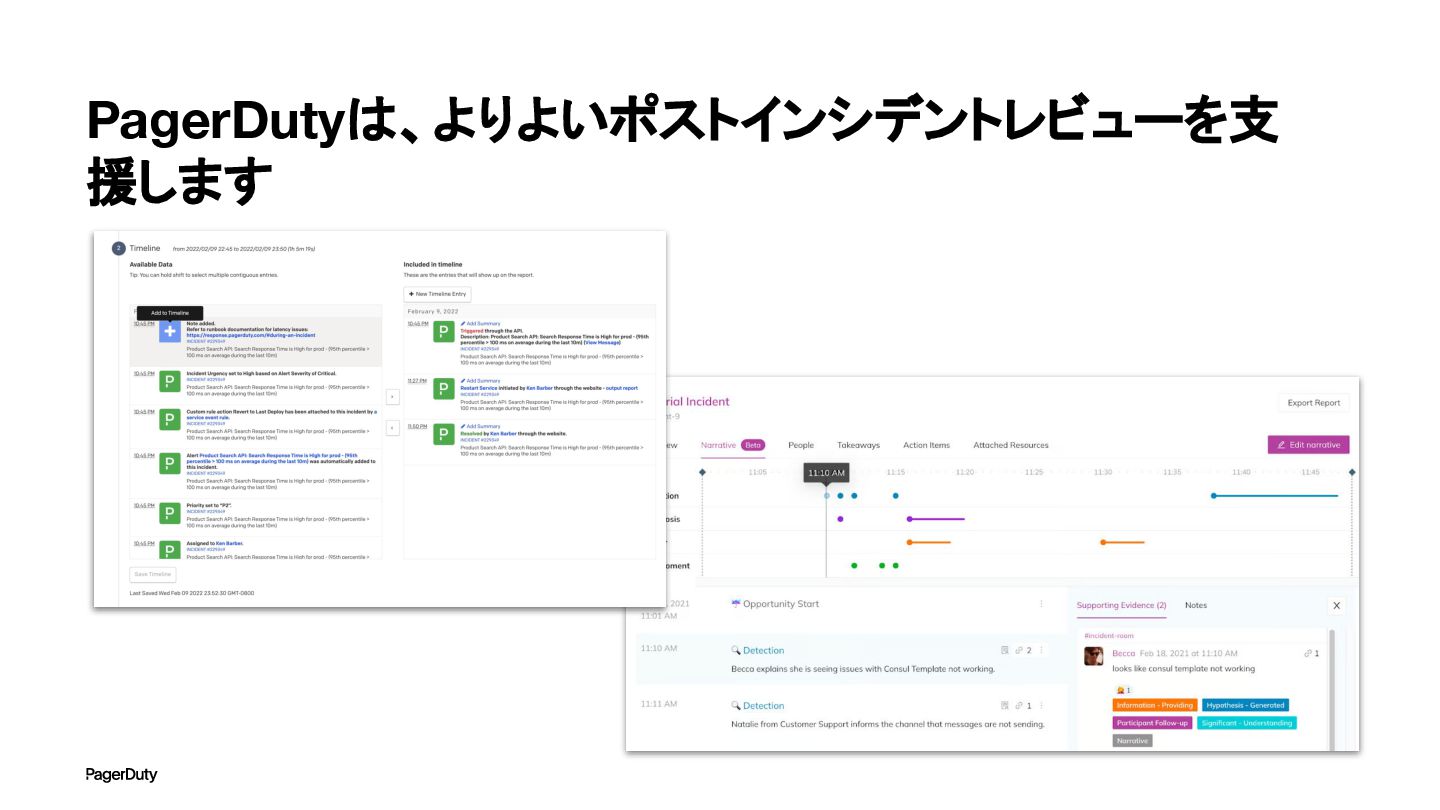This screenshot has height=810, width=1440.
Task: Click Add Summary on the Triggered entry
Action: tap(481, 324)
